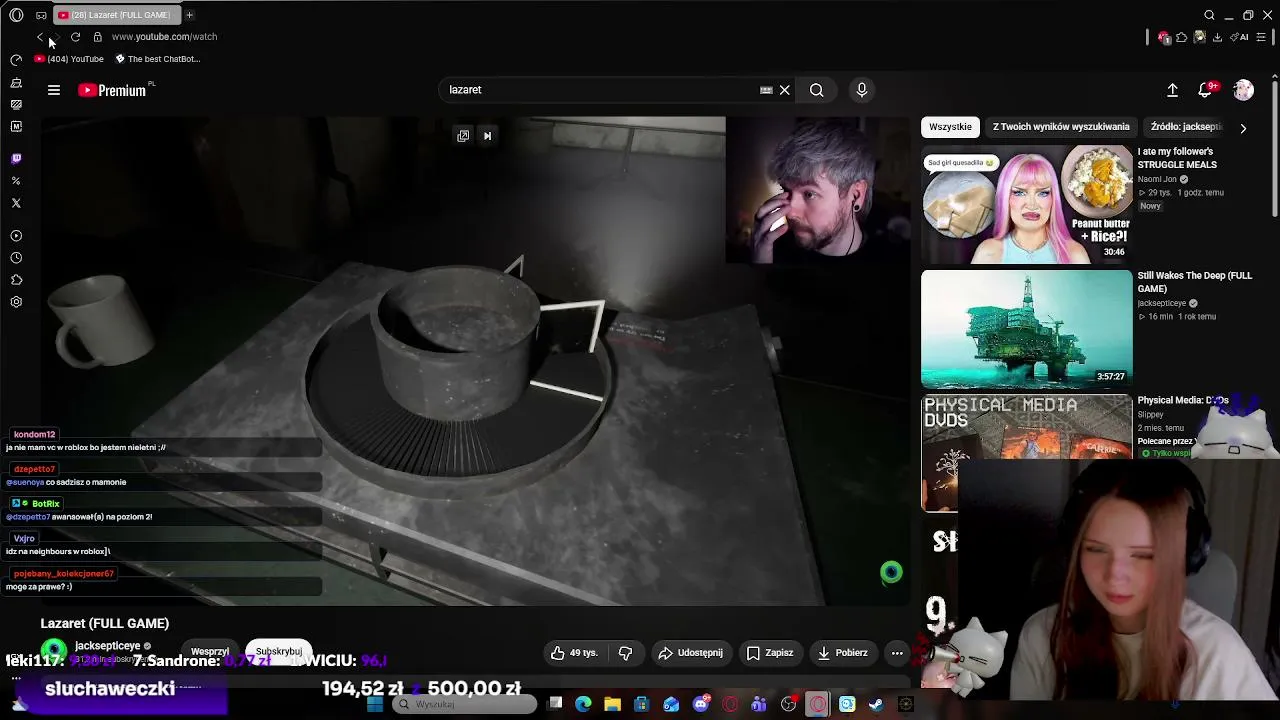Image resolution: width=1280 pixels, height=720 pixels.
Task: Open the GX Control speedometer icon
Action: click(x=16, y=60)
